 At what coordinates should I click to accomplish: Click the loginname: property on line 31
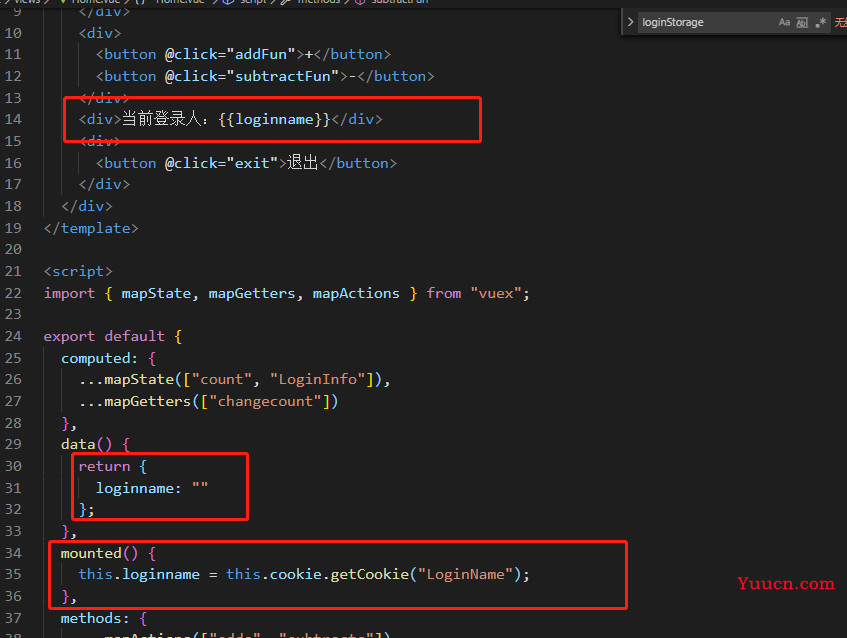pyautogui.click(x=139, y=488)
